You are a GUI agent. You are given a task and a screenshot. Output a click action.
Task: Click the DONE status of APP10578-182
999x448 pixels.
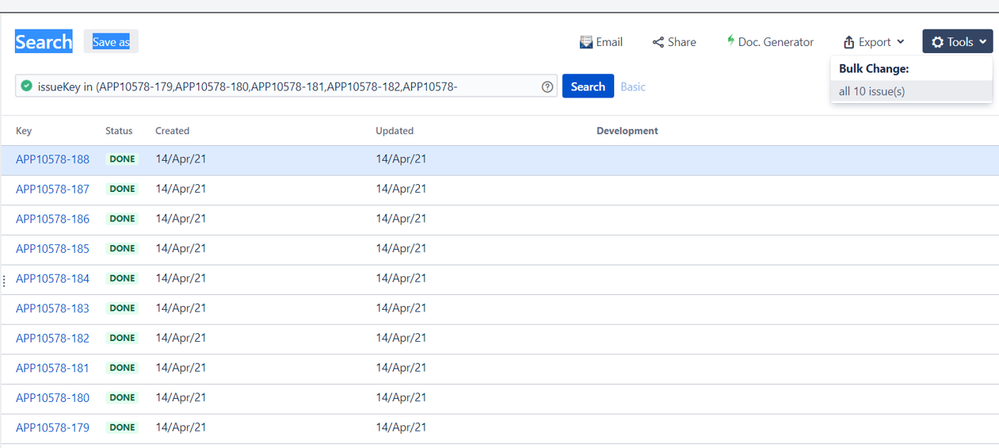pos(122,338)
